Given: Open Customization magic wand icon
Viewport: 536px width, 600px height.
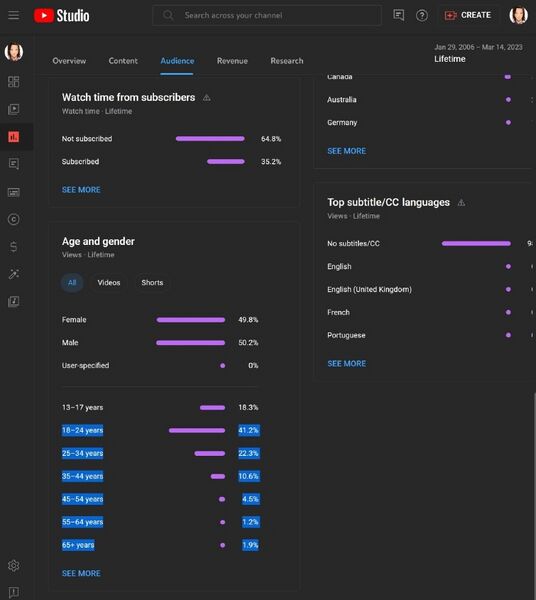Looking at the screenshot, I should (x=13, y=274).
